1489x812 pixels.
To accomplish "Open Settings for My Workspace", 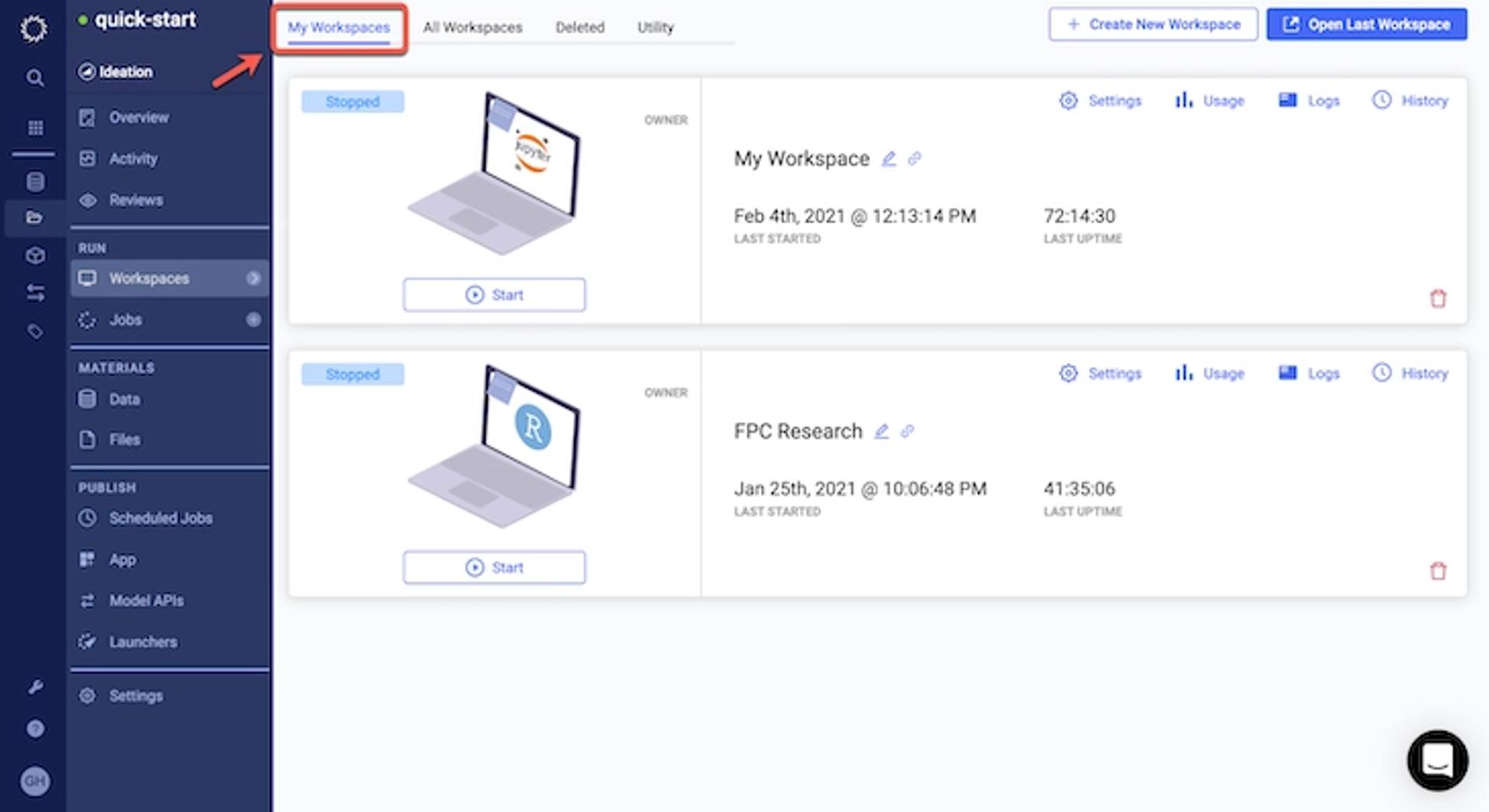I will click(1100, 101).
